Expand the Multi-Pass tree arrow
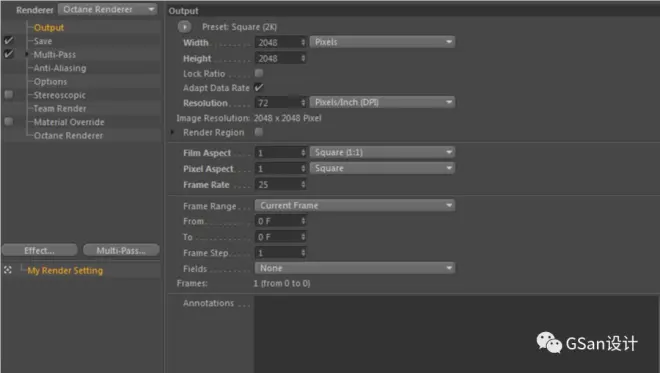660x373 pixels. (x=27, y=54)
